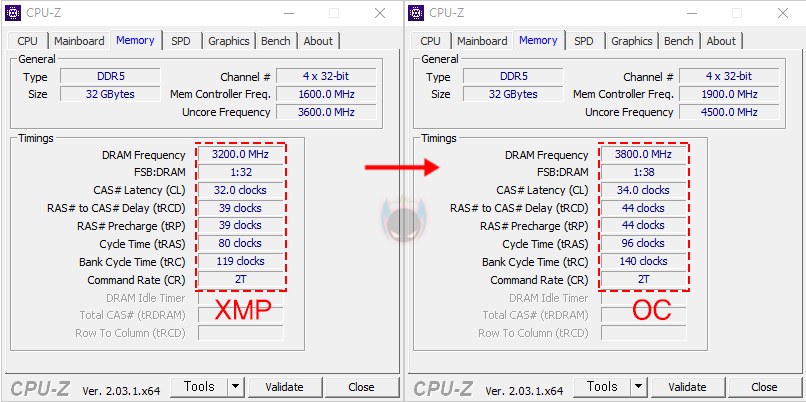Click Uncore Frequency 4500.0 MHz value
This screenshot has height=402, width=806.
[x=729, y=112]
